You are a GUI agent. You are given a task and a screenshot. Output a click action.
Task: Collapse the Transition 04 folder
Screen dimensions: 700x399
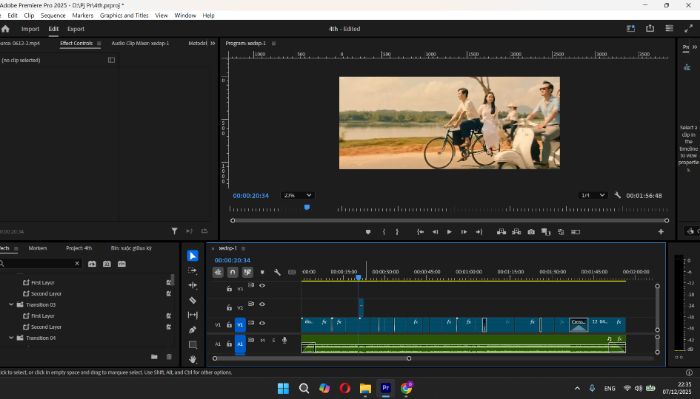(x=11, y=338)
